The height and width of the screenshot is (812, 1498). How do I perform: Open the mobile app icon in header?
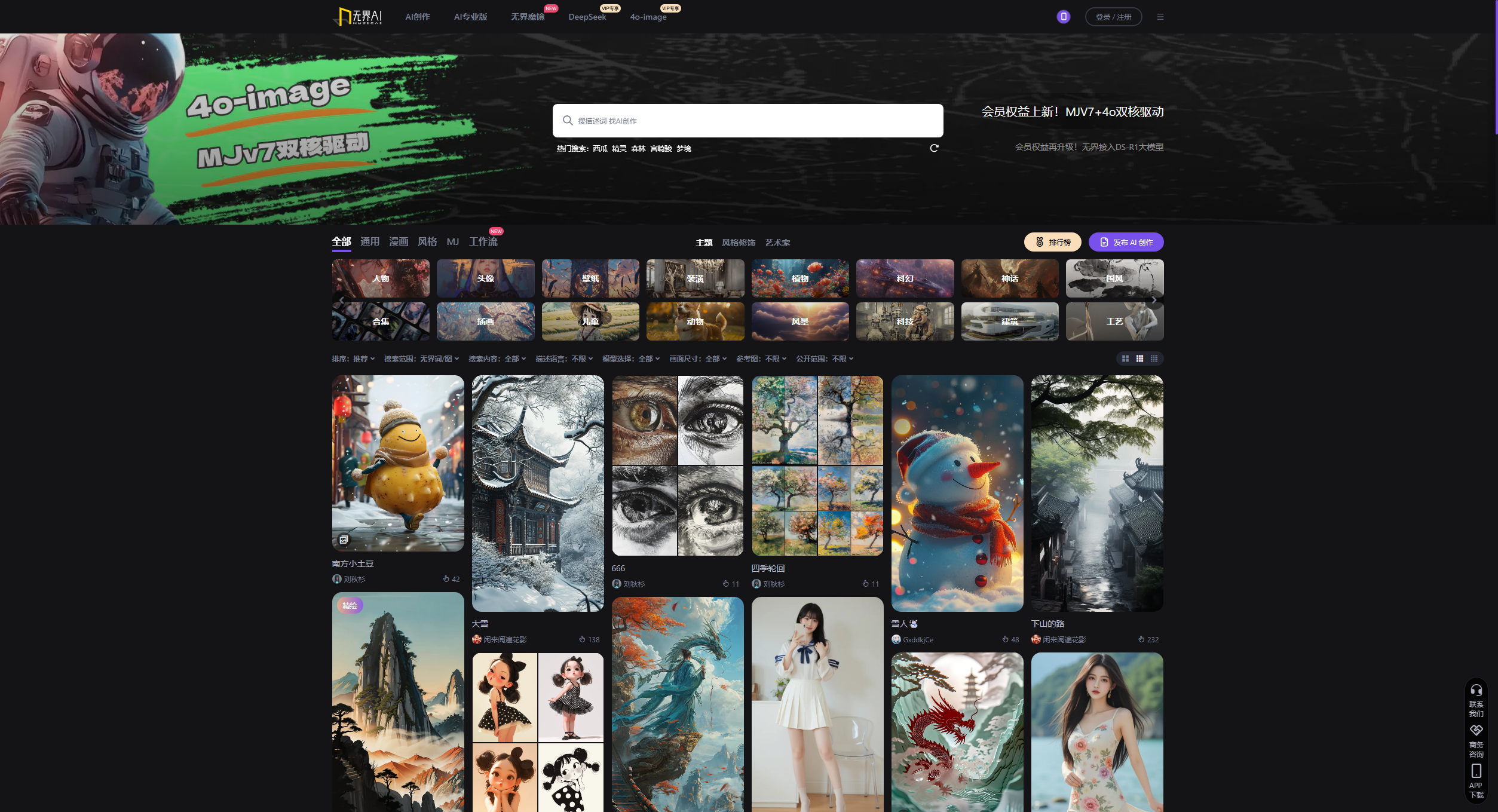pyautogui.click(x=1063, y=17)
